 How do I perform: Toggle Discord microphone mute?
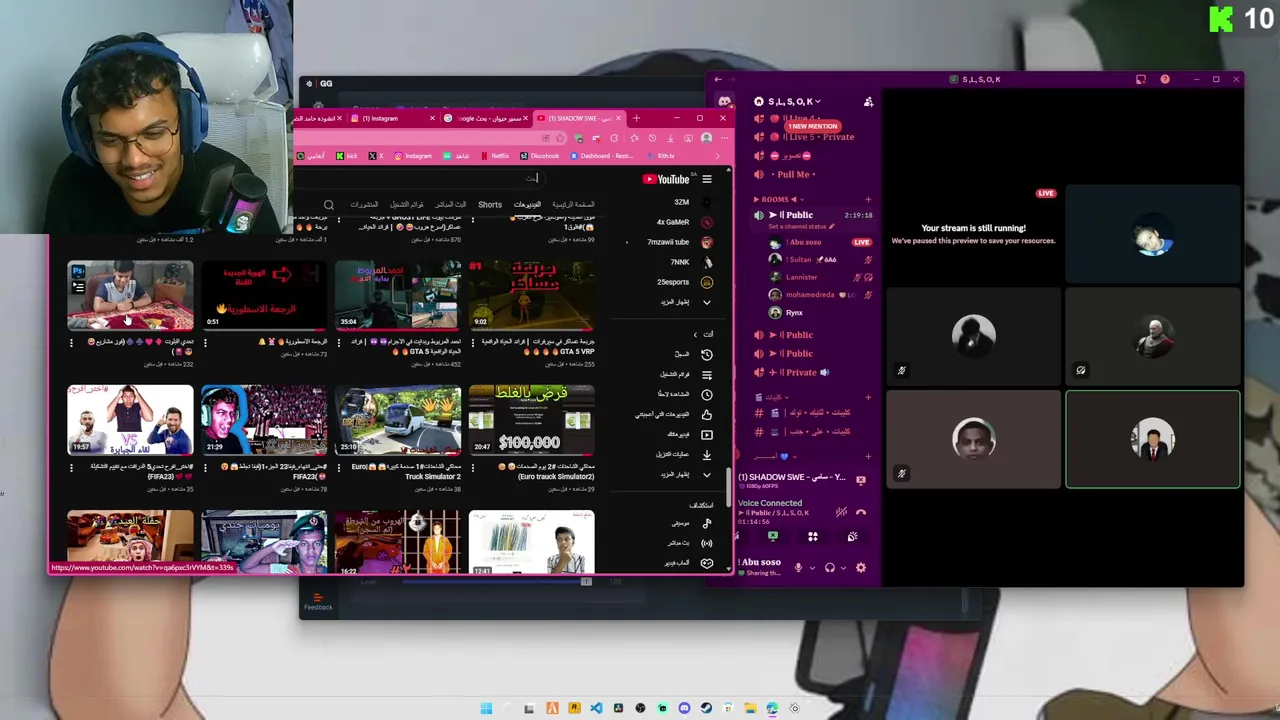click(797, 568)
